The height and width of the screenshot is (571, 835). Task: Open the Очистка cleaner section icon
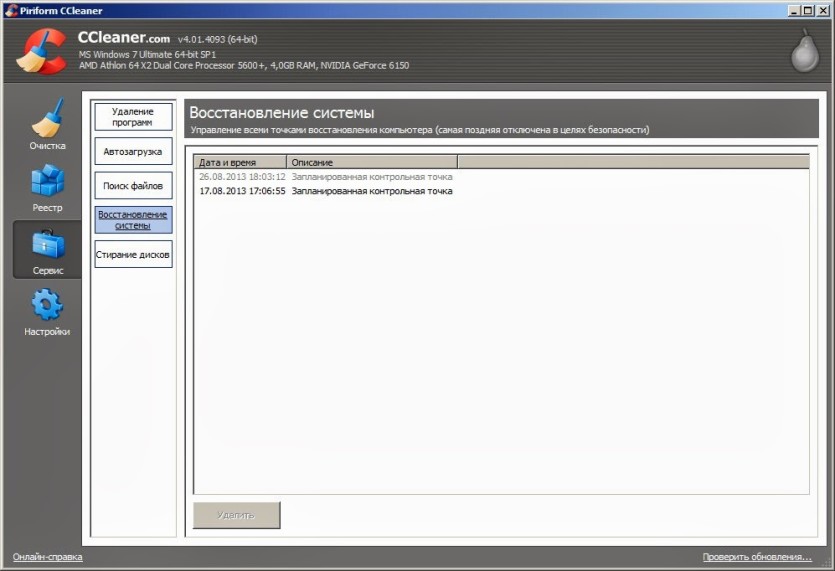point(48,118)
